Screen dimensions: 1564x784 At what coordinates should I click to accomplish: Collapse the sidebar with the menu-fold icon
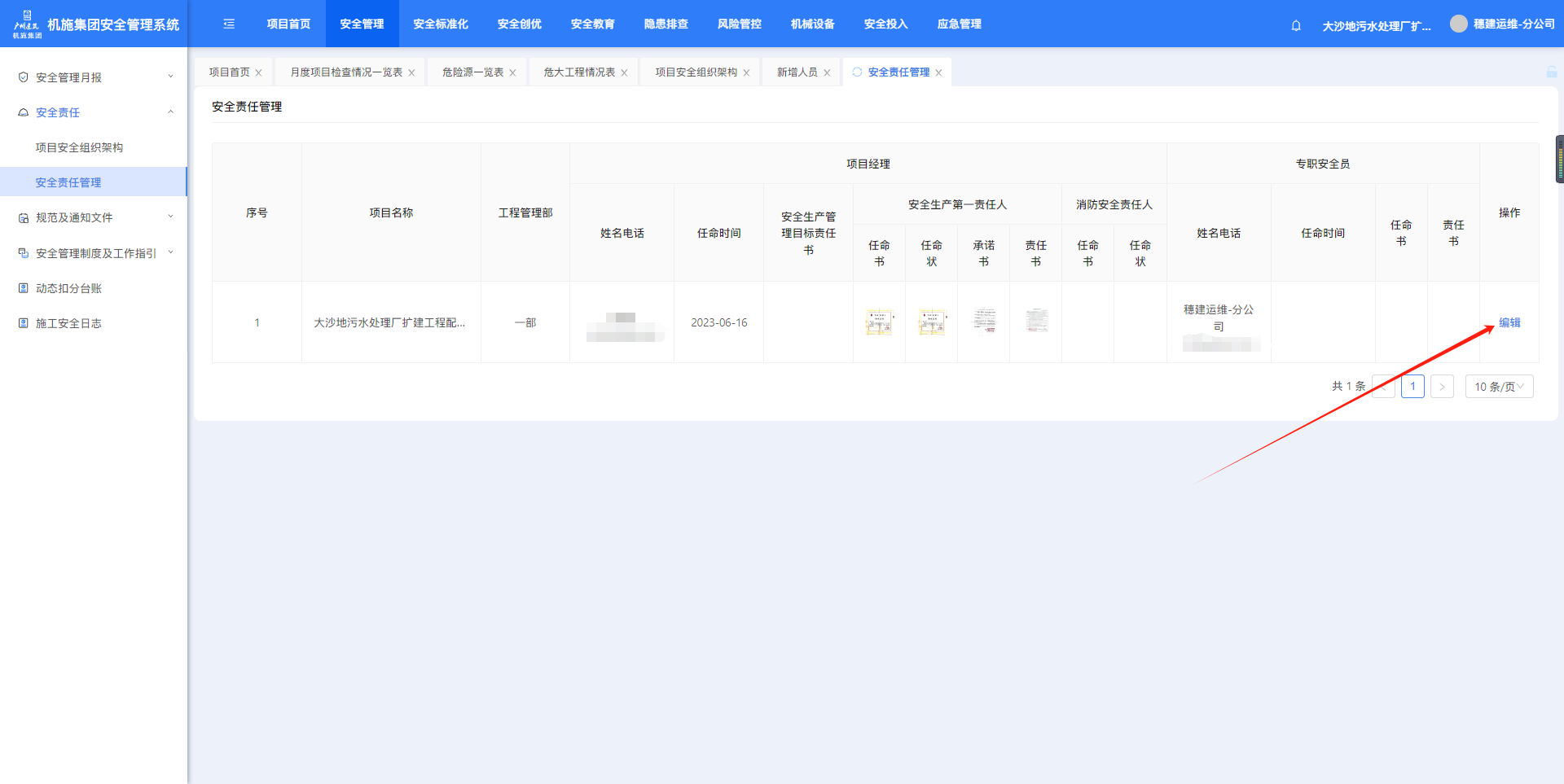tap(229, 24)
